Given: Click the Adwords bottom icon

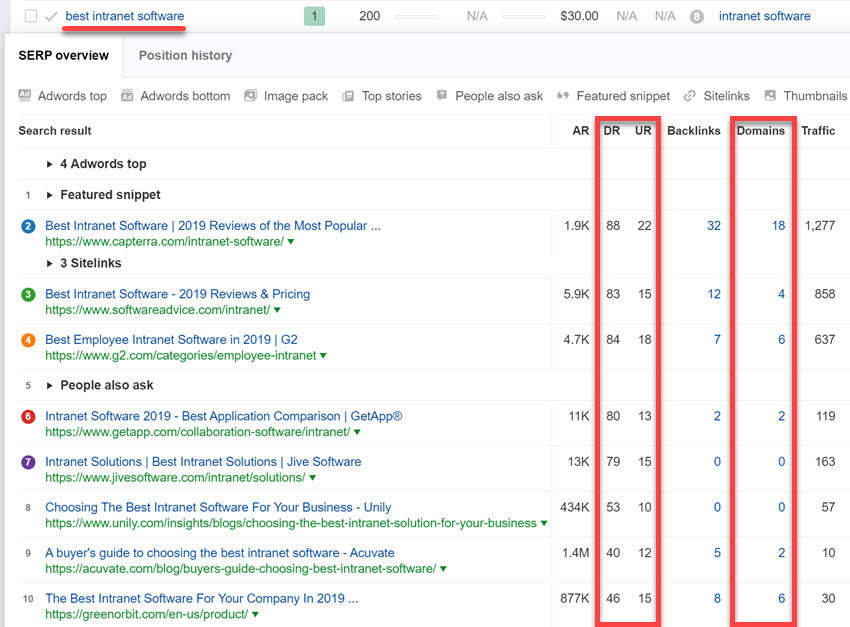Looking at the screenshot, I should (x=127, y=96).
